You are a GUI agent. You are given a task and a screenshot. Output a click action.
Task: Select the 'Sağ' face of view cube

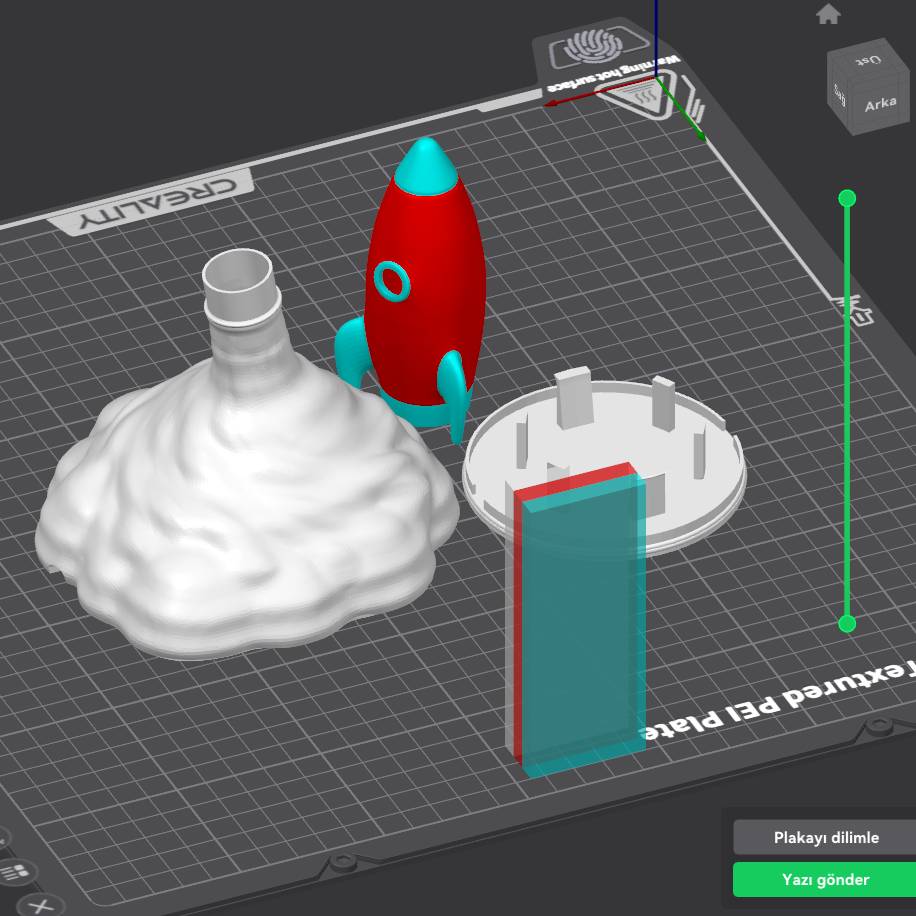pyautogui.click(x=839, y=95)
